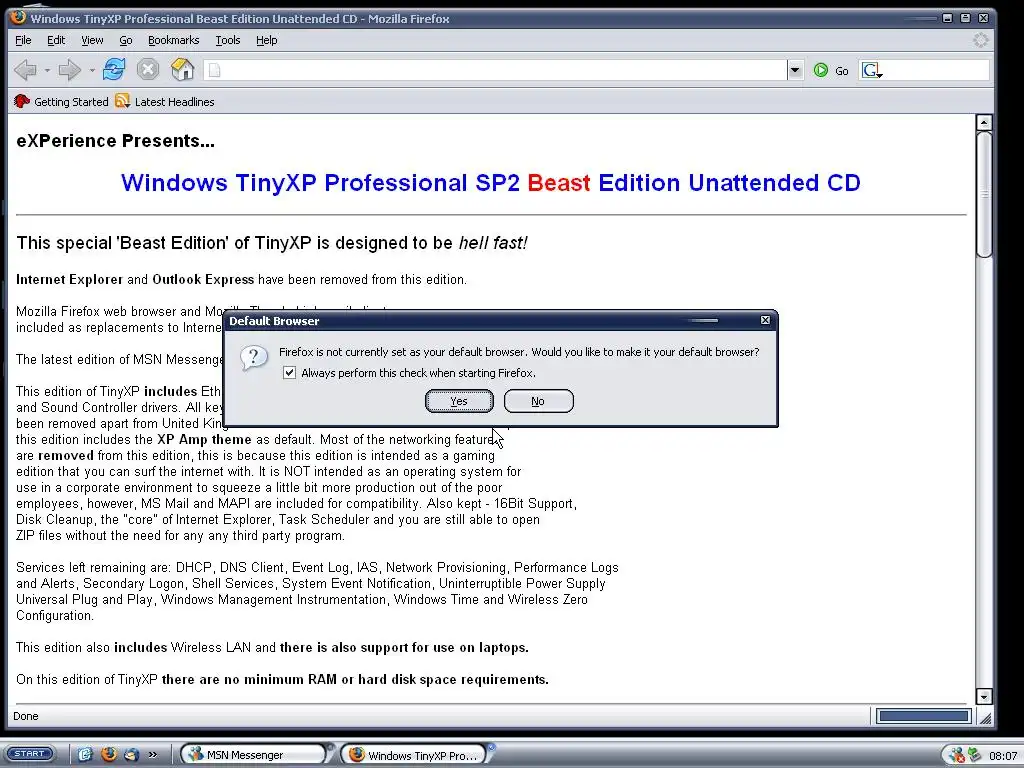
Task: Open the Getting Started bookmark
Action: tap(61, 102)
